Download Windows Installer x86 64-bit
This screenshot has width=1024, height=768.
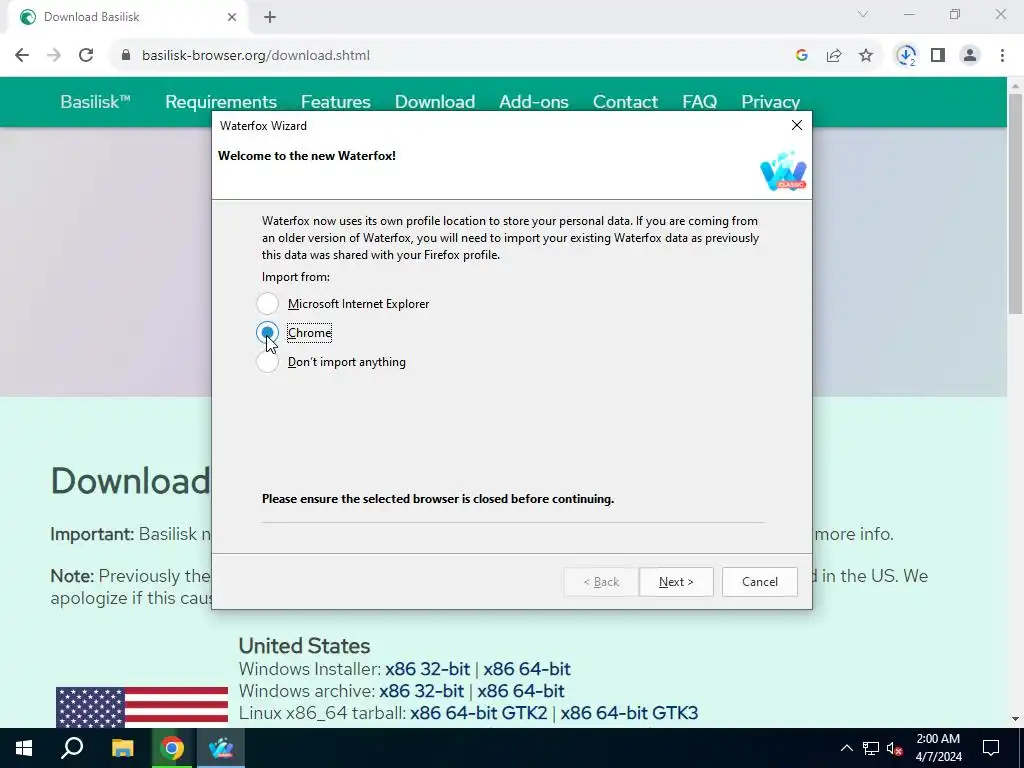coord(527,669)
